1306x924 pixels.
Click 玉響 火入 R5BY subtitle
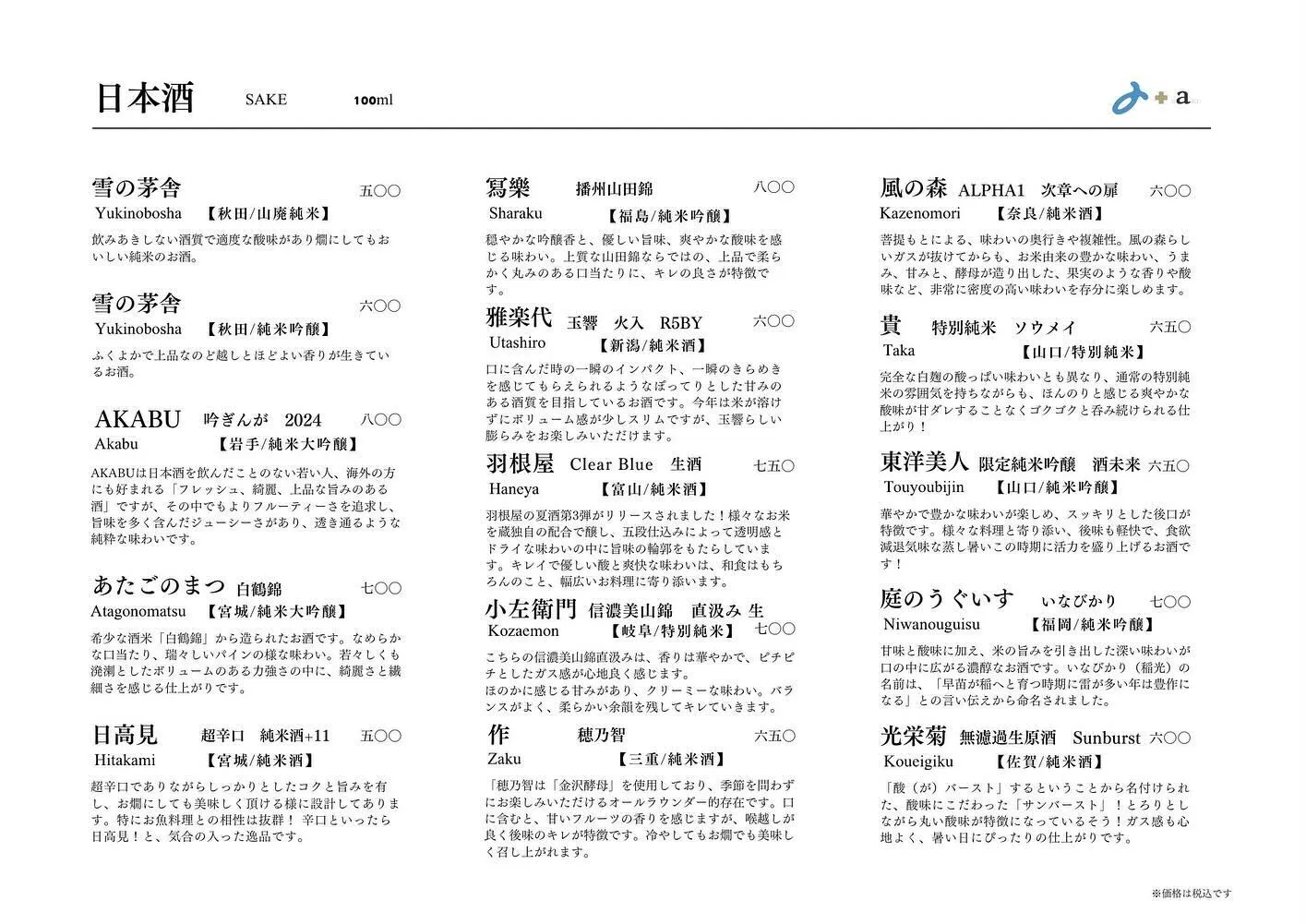point(634,323)
